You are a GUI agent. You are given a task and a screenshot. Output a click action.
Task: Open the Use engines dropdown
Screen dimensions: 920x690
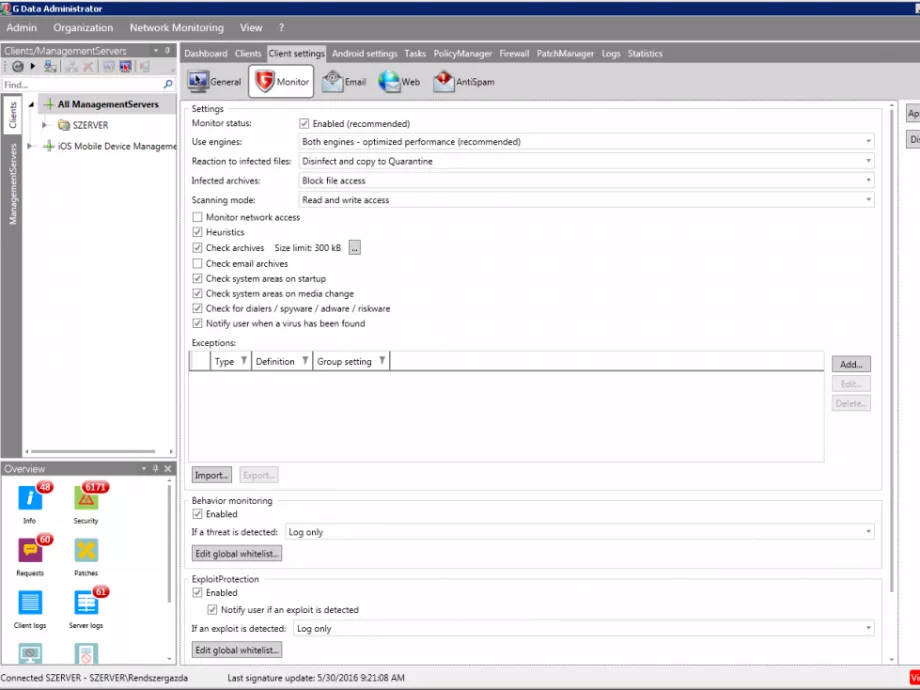tap(586, 141)
